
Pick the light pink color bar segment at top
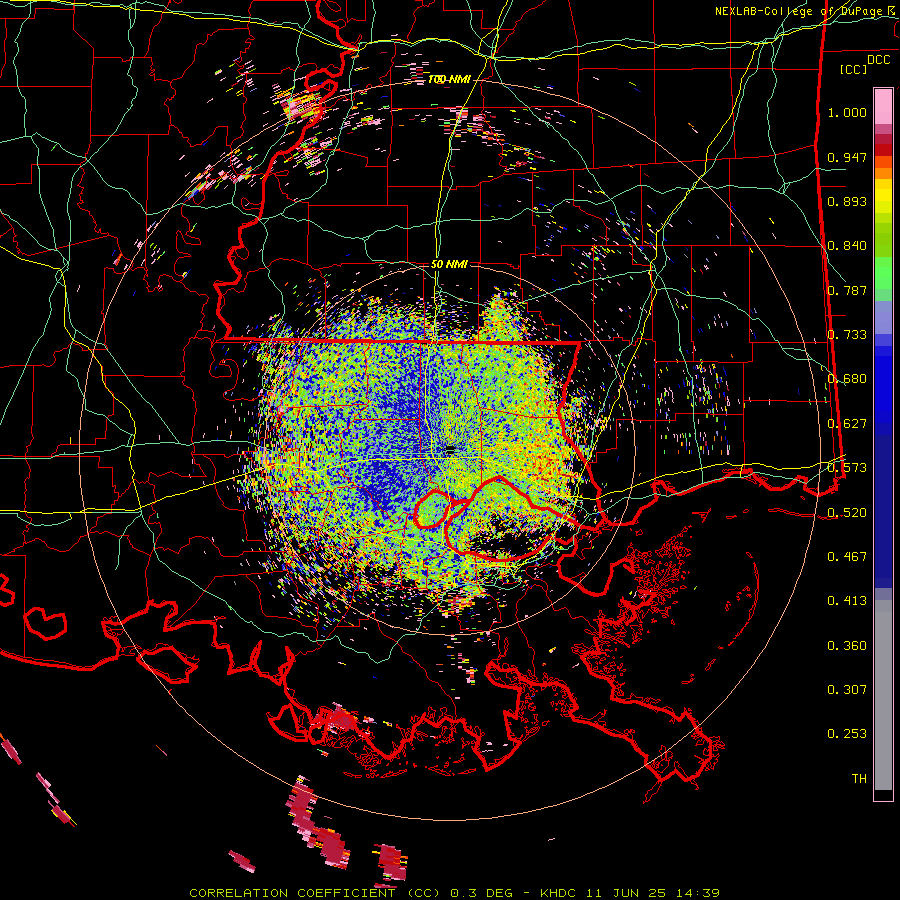coord(883,106)
